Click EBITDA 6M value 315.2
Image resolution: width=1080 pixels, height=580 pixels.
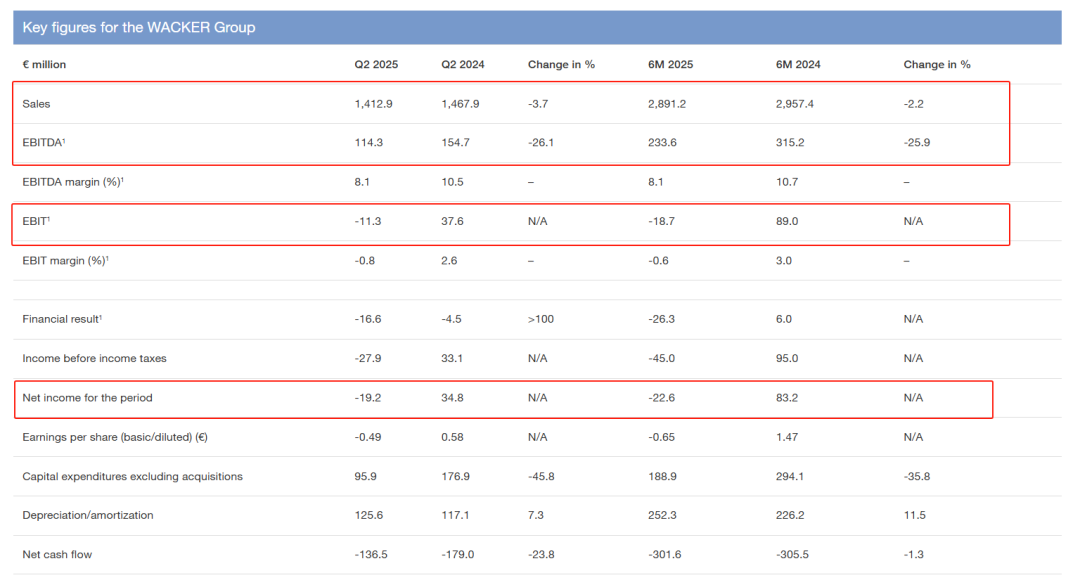tap(790, 143)
